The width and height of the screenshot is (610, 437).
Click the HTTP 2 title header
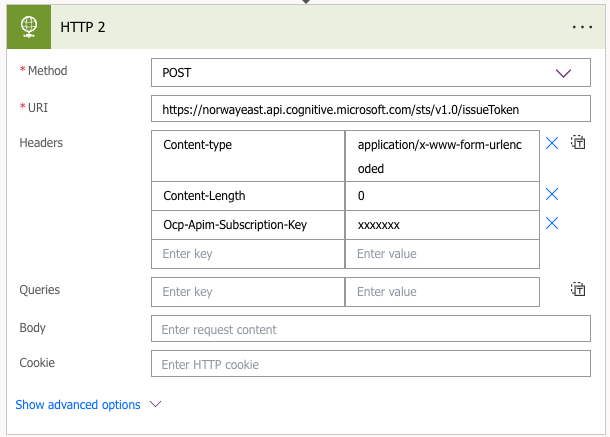point(84,27)
